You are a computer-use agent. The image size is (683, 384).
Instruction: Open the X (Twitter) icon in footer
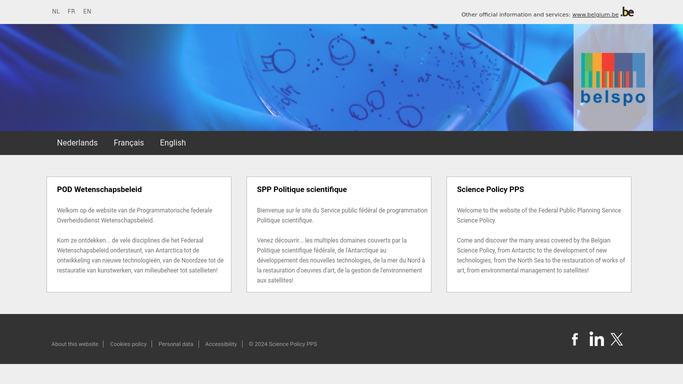click(616, 339)
